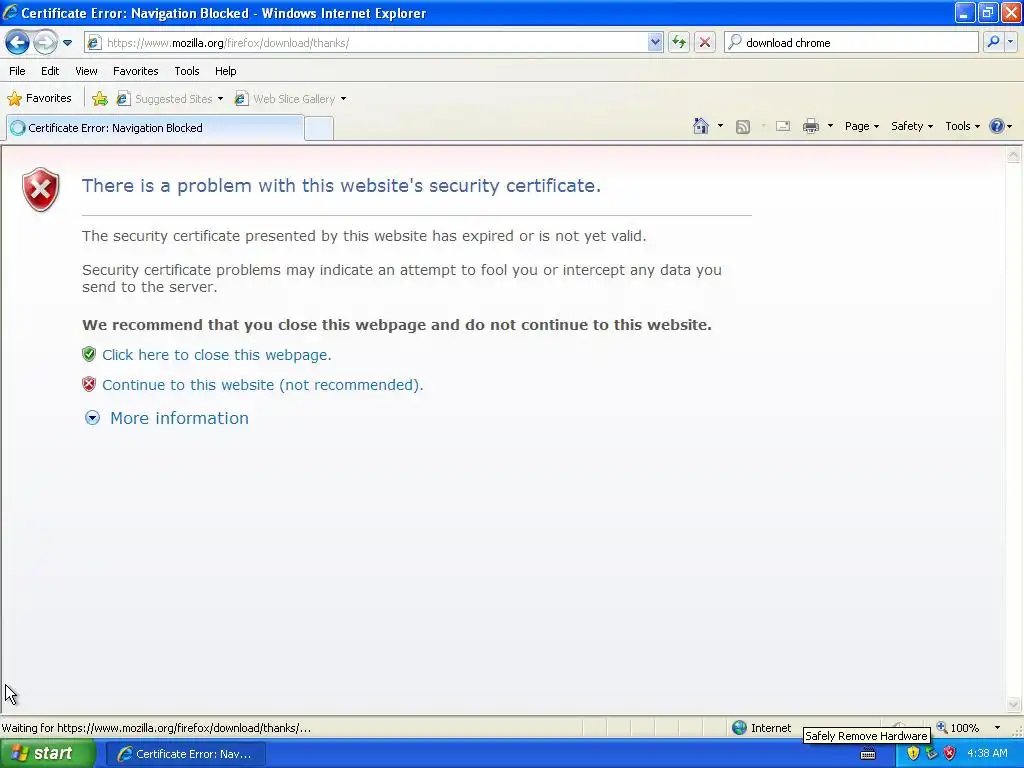Click the Refresh page button
The image size is (1024, 768).
(x=679, y=43)
